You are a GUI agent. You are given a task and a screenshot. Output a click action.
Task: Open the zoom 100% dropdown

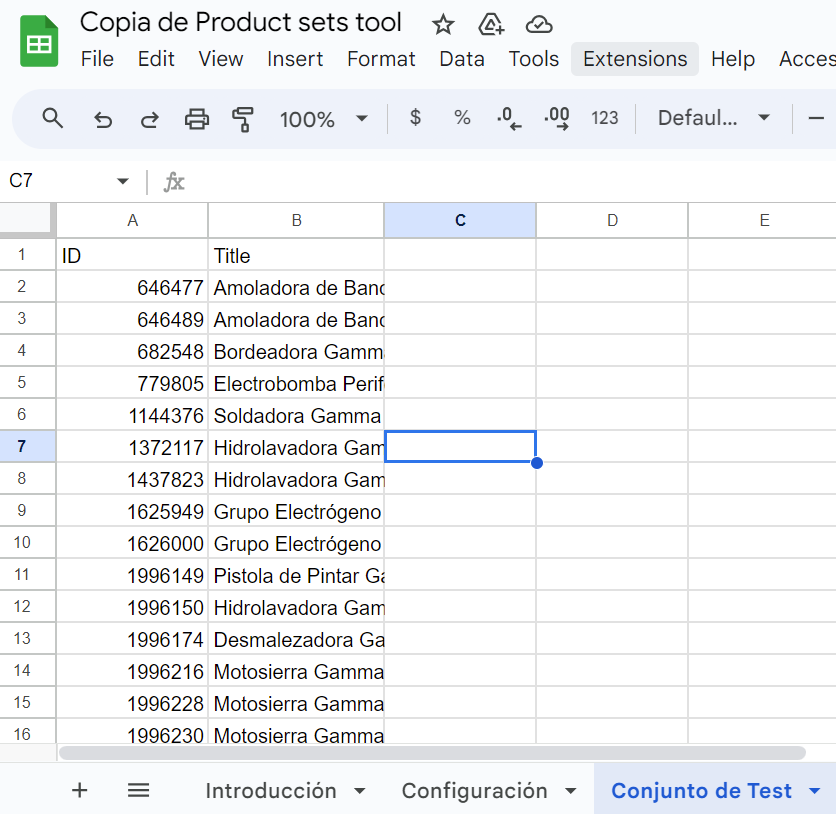coord(324,118)
